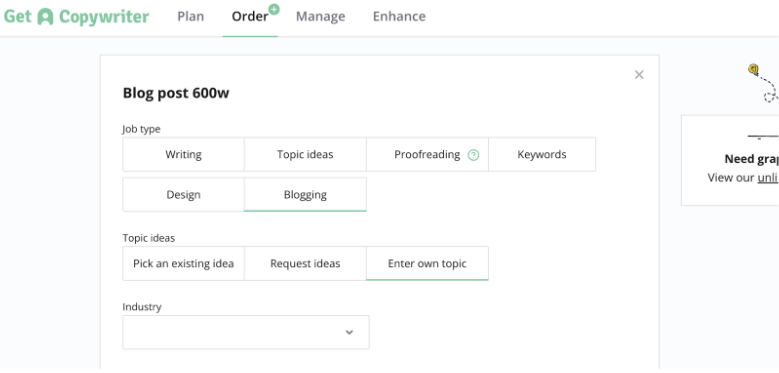Image resolution: width=779 pixels, height=373 pixels.
Task: Expand the Industry dropdown
Action: (x=246, y=332)
